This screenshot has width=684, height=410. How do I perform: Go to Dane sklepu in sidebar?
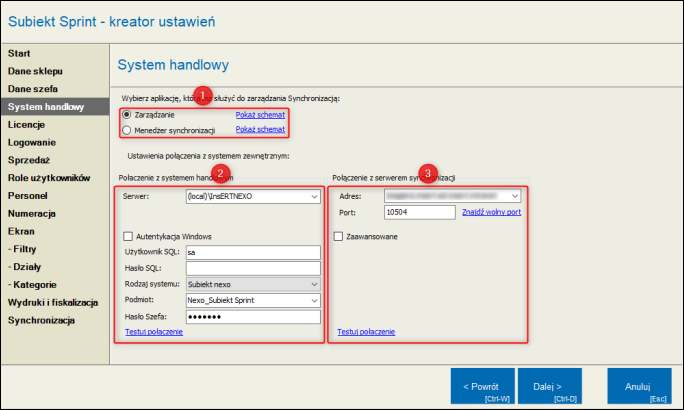(x=35, y=70)
